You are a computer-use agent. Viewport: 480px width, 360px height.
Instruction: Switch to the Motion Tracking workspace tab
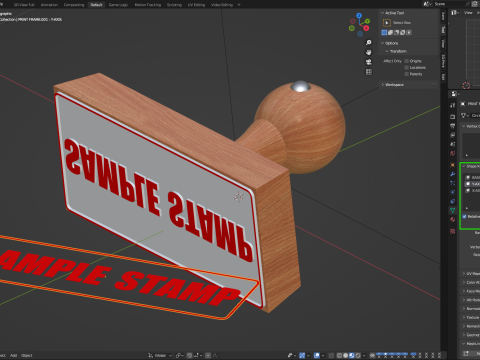[148, 5]
